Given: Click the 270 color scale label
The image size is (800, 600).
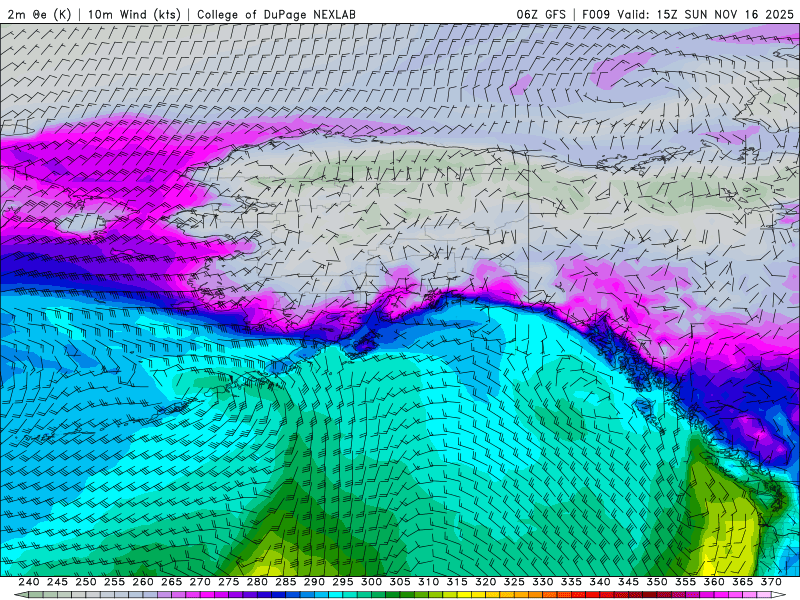Looking at the screenshot, I should 200,582.
